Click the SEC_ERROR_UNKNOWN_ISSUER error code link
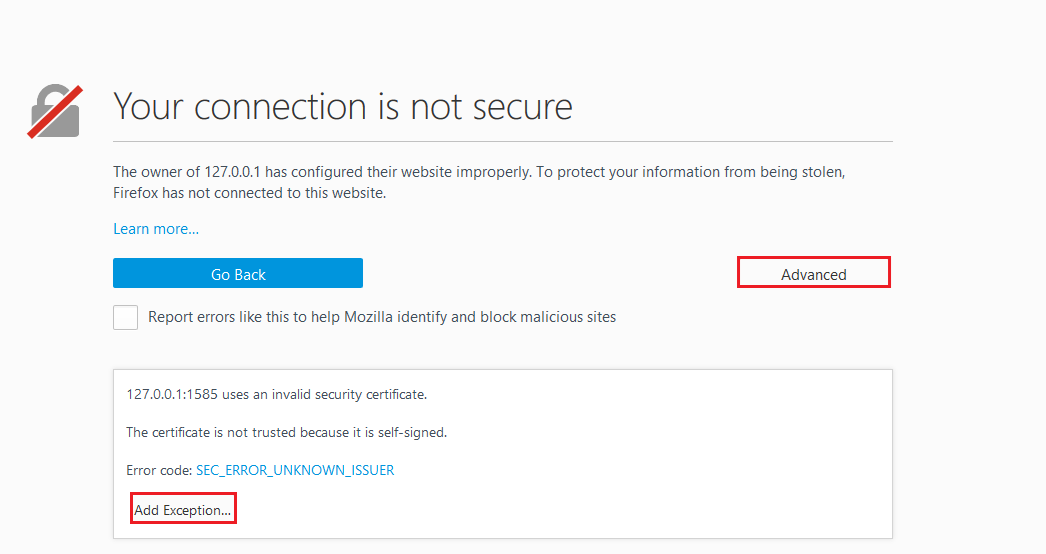This screenshot has width=1046, height=554. [x=295, y=470]
